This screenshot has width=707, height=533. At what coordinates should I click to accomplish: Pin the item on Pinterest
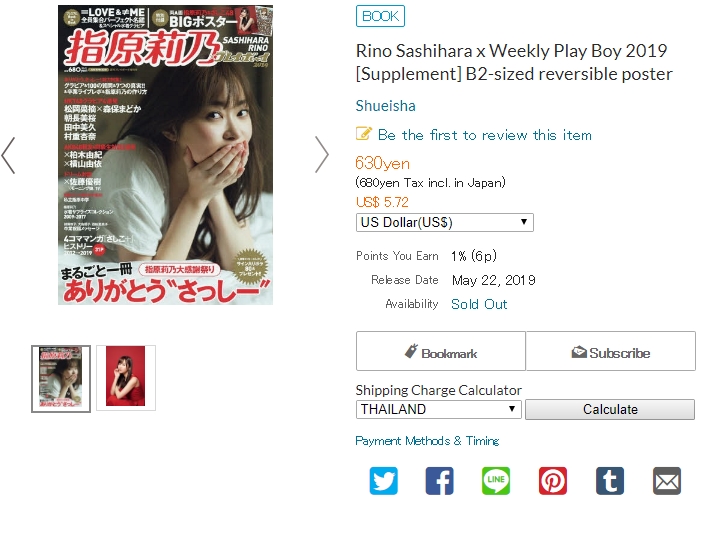[x=553, y=481]
